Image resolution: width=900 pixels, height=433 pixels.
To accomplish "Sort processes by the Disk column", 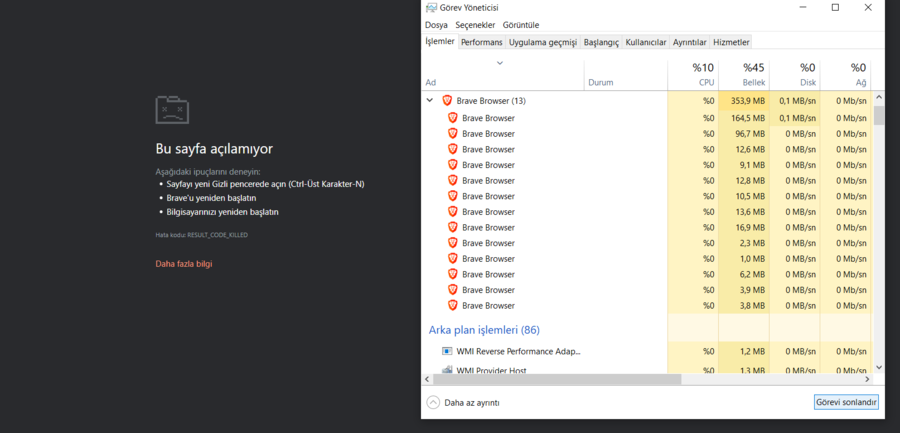I will click(x=795, y=75).
